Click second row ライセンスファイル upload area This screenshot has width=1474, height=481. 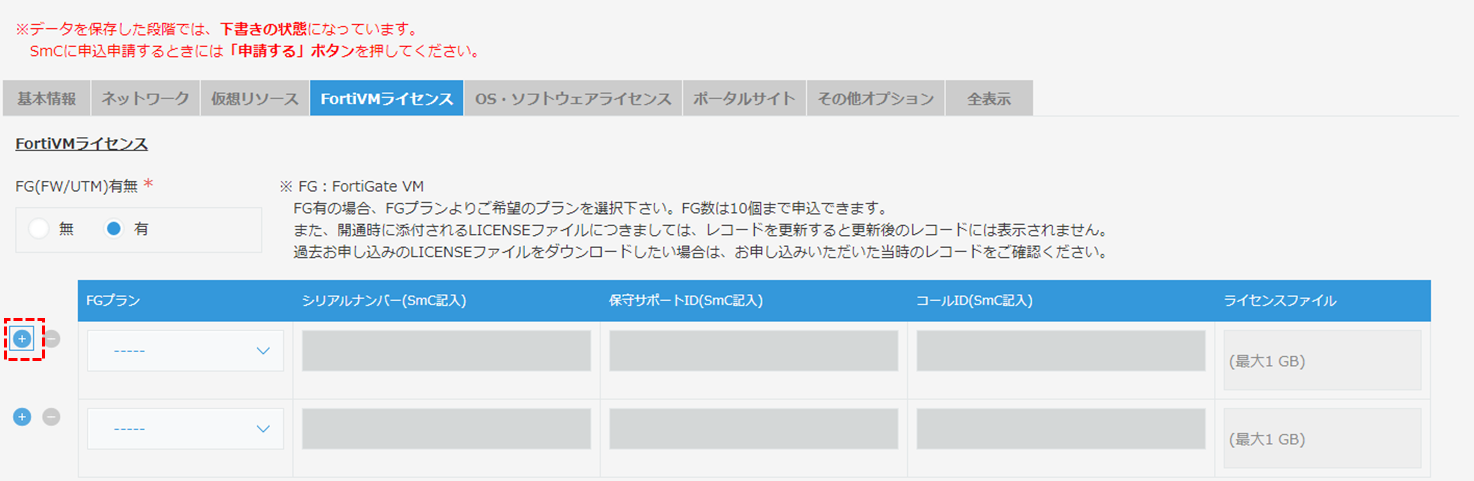1322,438
